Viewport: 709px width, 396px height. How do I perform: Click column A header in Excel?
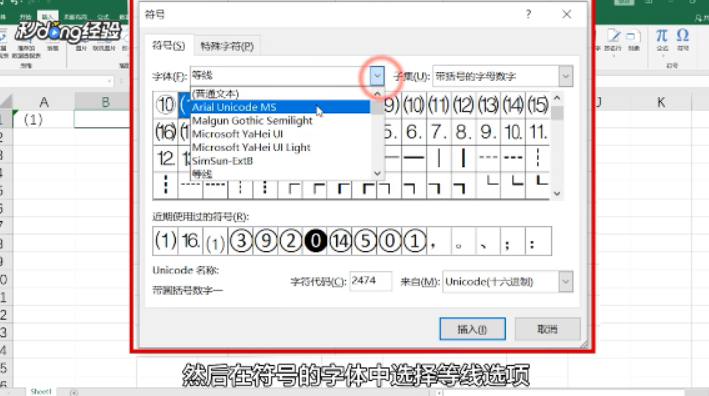tap(44, 102)
